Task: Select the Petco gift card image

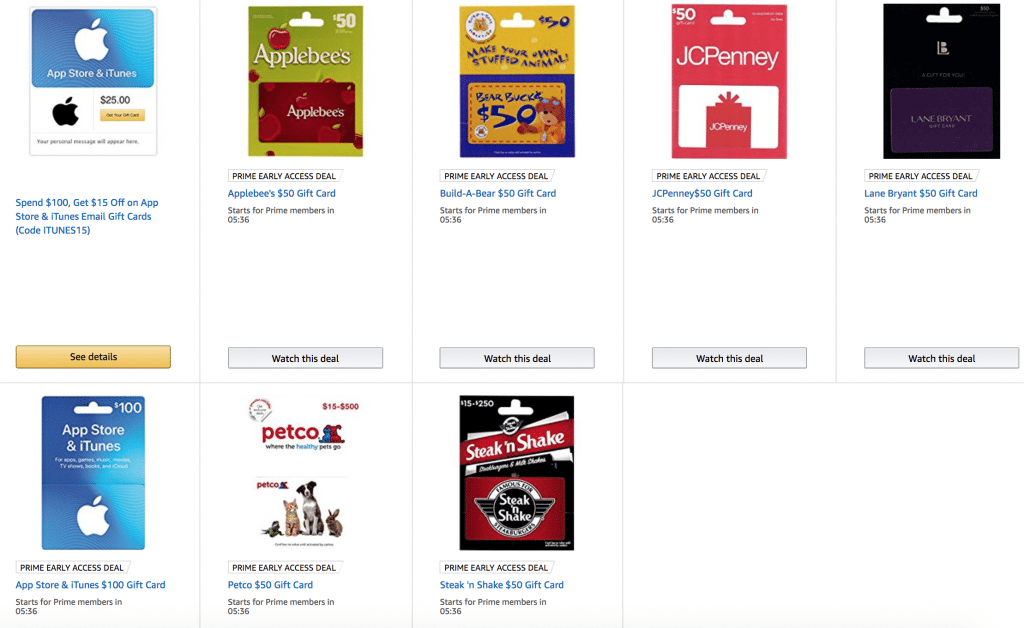Action: point(304,473)
